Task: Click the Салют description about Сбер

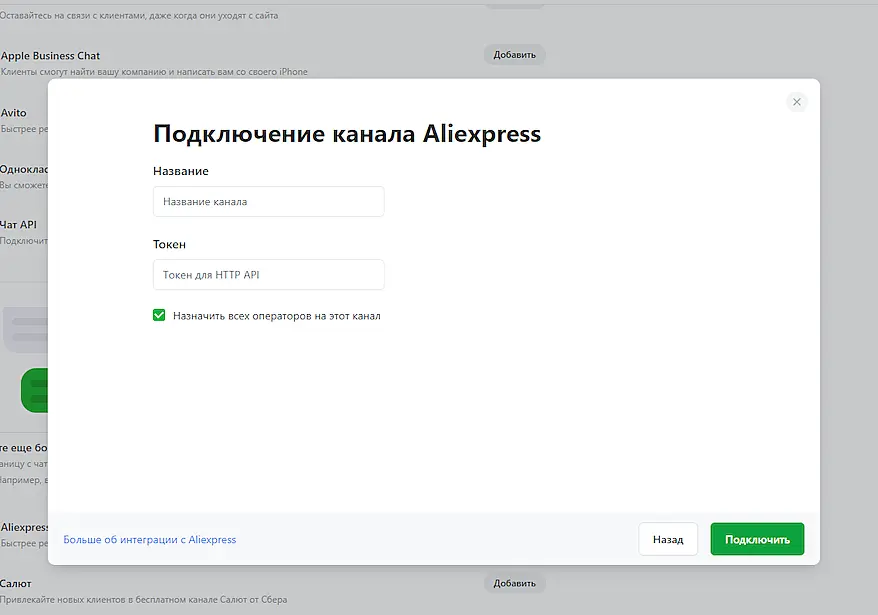Action: 143,600
